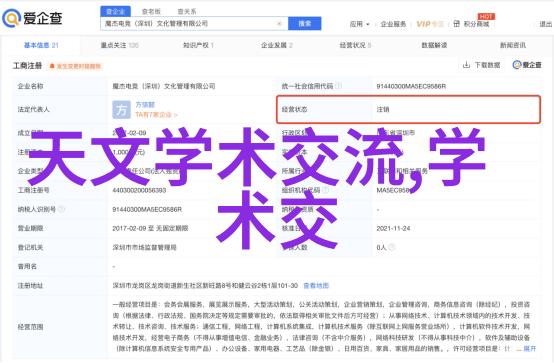Click the unified credit code 91440300MA5EC9586R value
This screenshot has width=554, height=363.
click(411, 86)
